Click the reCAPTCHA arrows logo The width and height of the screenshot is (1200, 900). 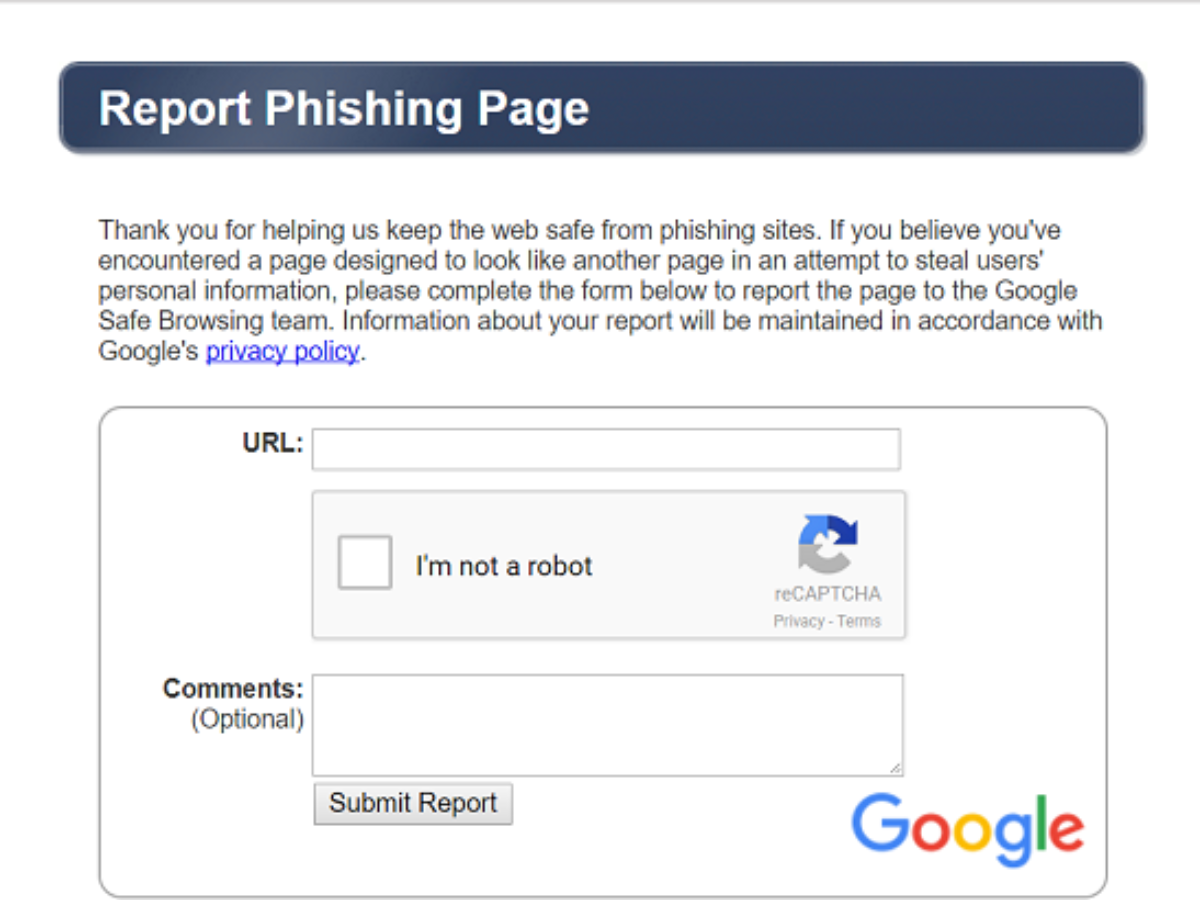pos(827,544)
